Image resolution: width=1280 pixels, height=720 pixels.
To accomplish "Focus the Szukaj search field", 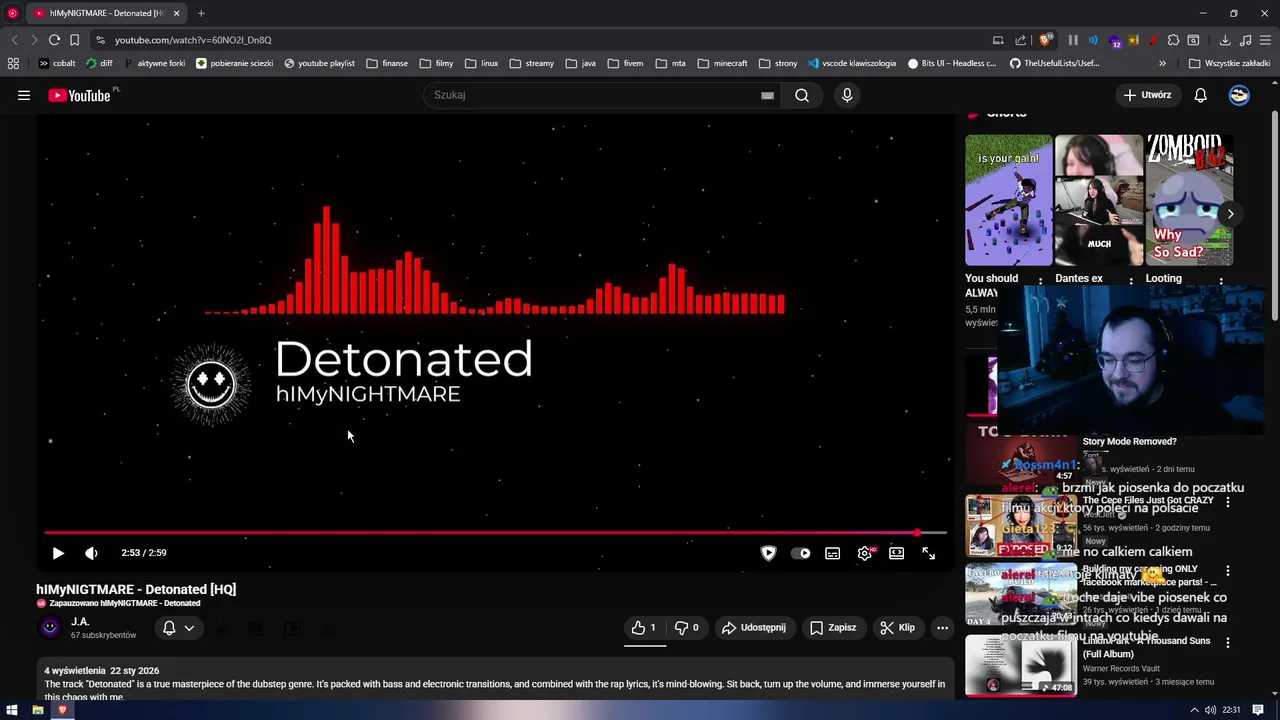I will (x=593, y=95).
